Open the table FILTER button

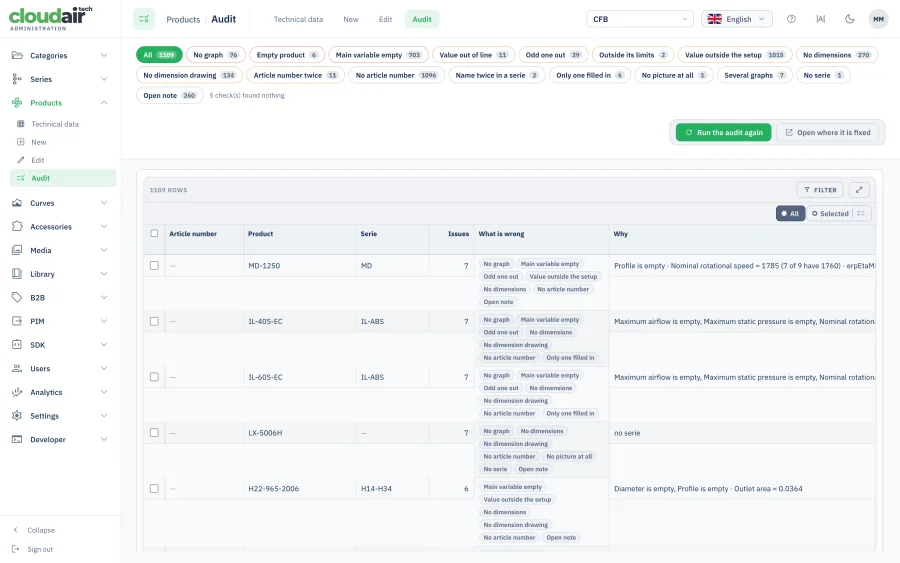pyautogui.click(x=820, y=190)
